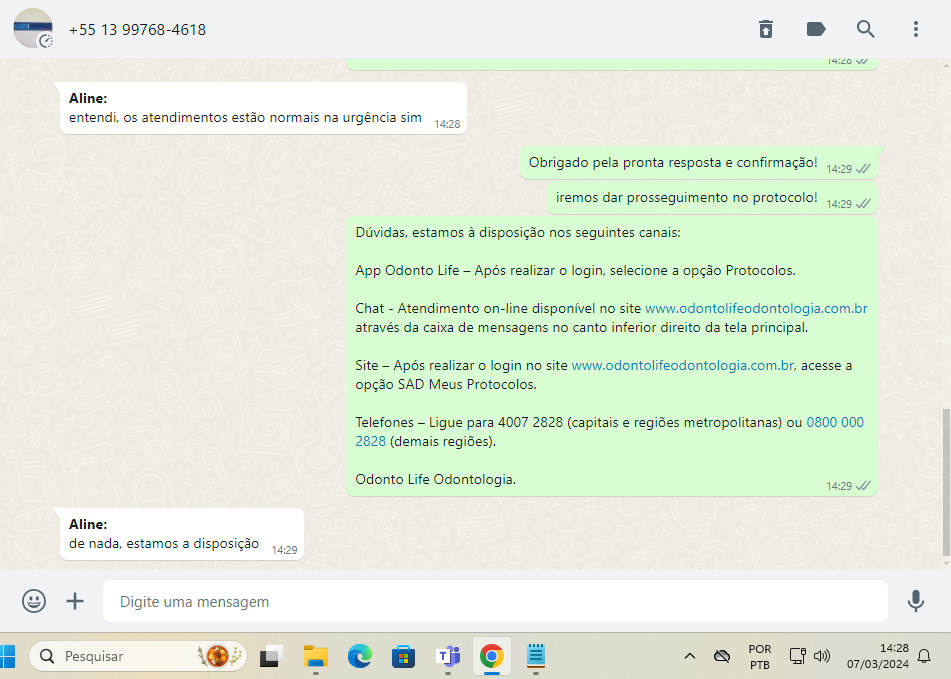The image size is (951, 679).
Task: Open Microsoft Teams from taskbar
Action: (x=447, y=656)
